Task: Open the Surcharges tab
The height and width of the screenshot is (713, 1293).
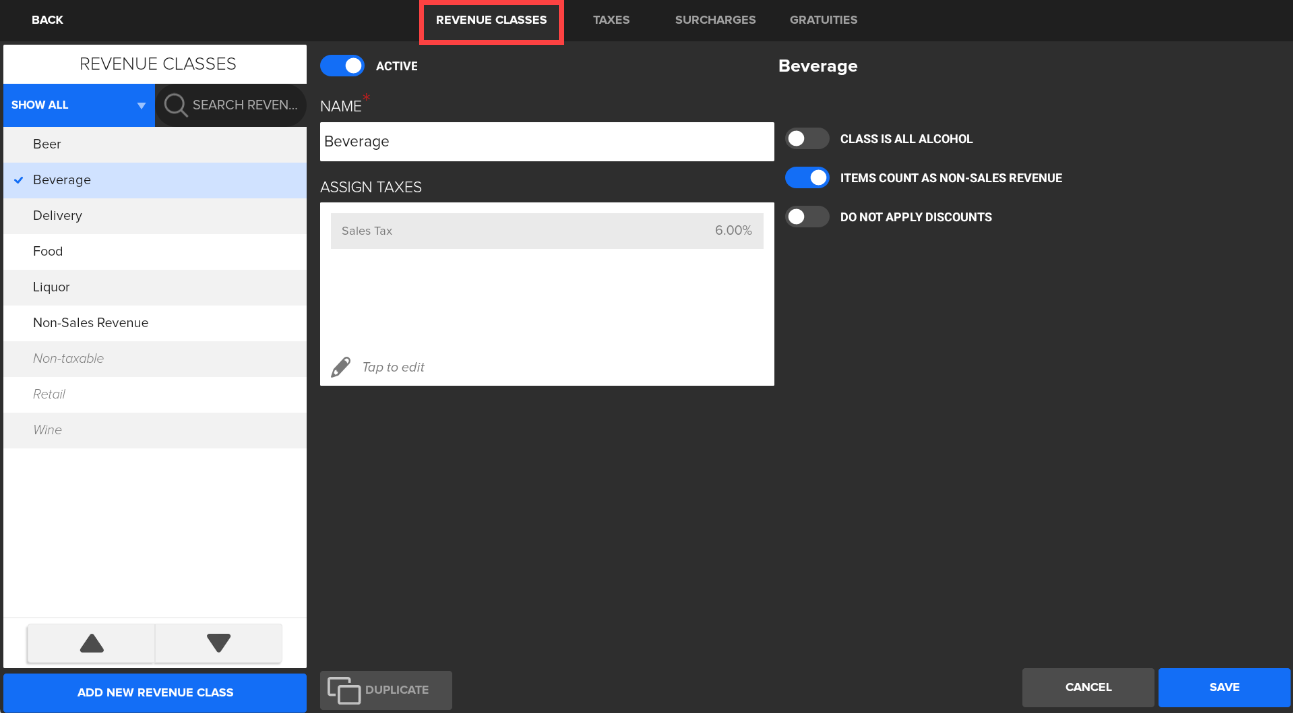Action: (x=715, y=20)
